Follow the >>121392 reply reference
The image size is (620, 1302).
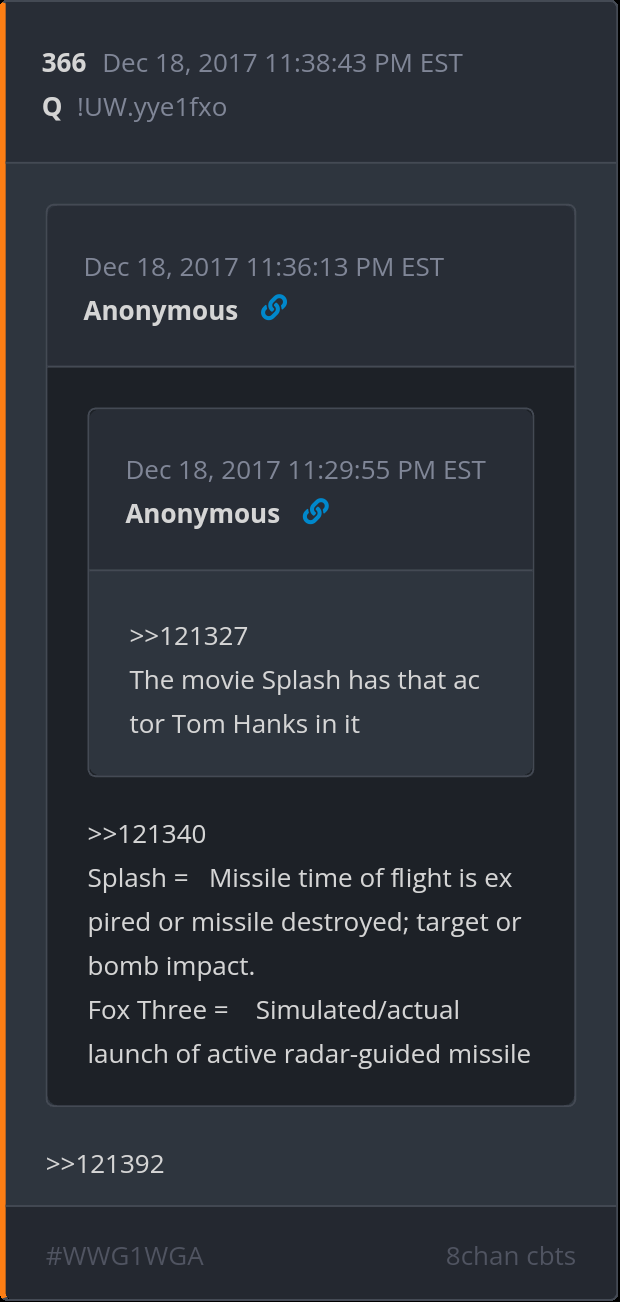pyautogui.click(x=105, y=1164)
